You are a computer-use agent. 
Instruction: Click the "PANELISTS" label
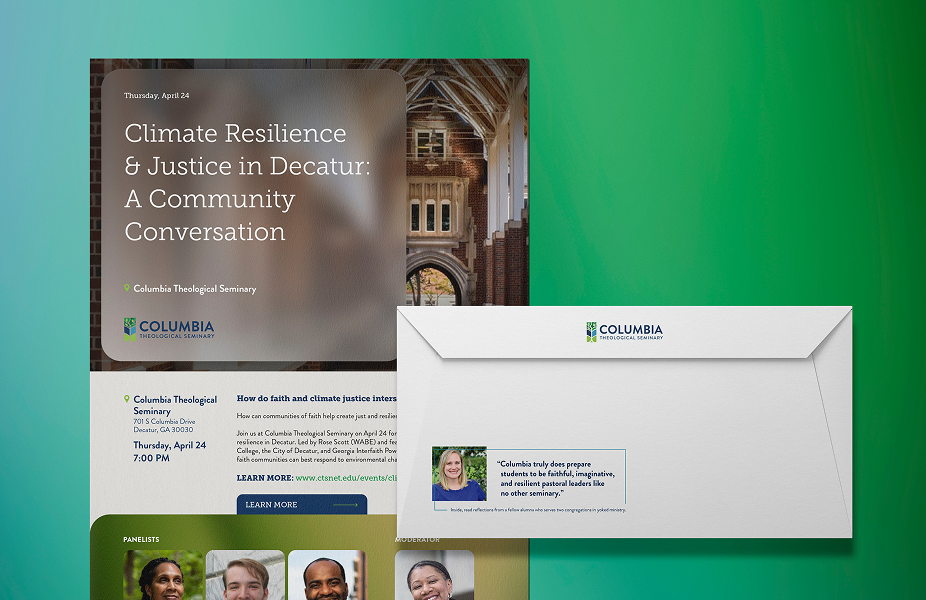coord(141,539)
